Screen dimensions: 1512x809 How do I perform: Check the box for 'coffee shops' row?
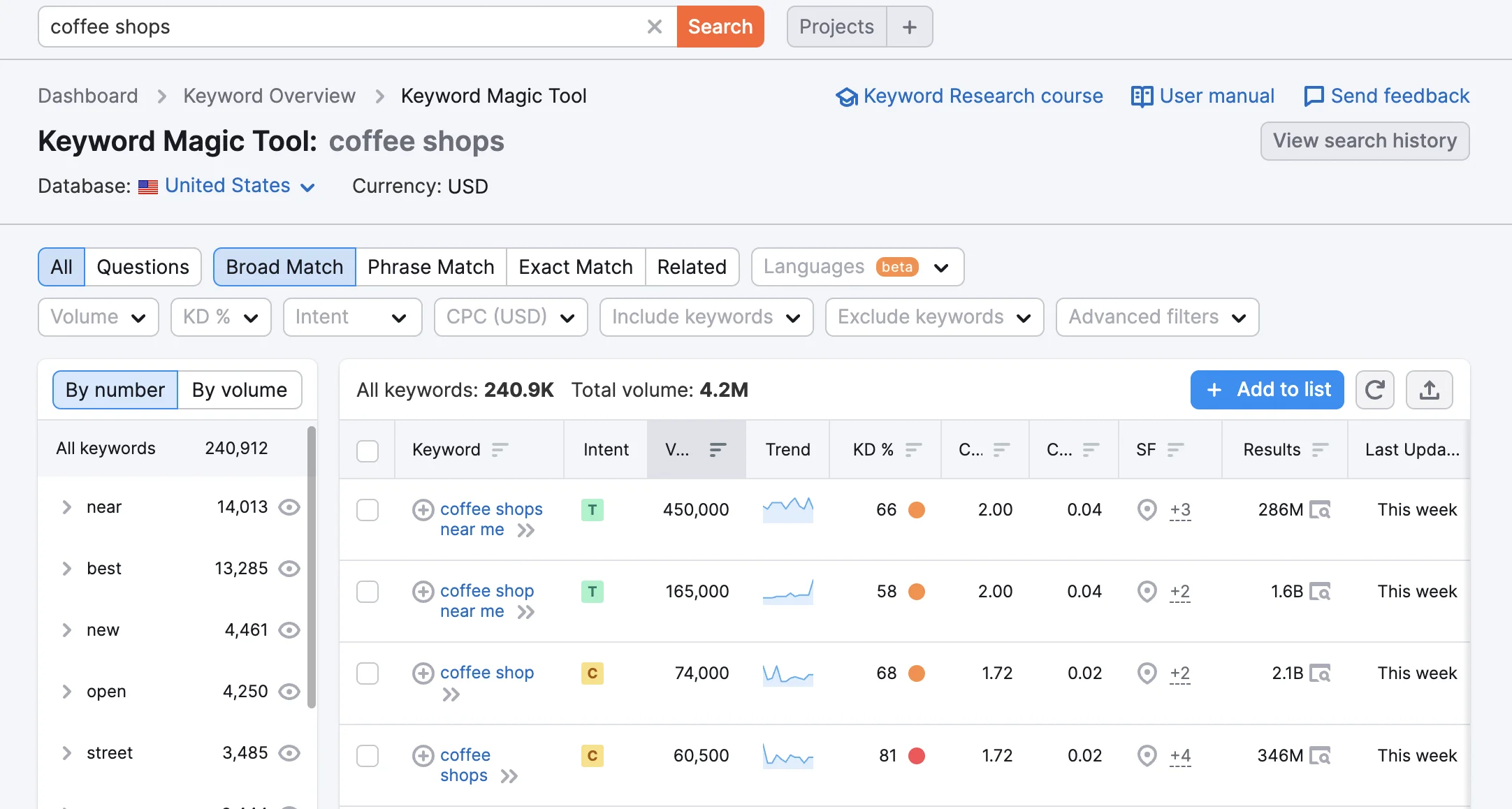(368, 756)
